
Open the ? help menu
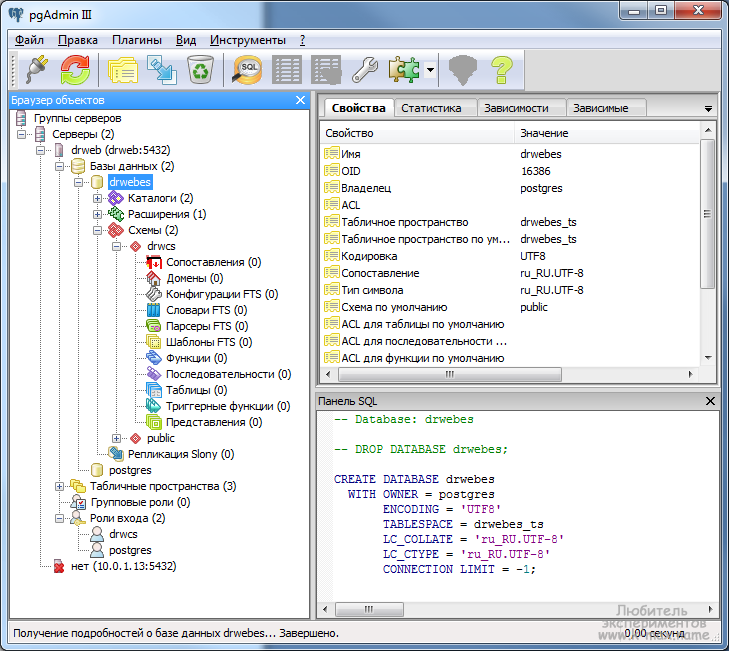[x=302, y=40]
